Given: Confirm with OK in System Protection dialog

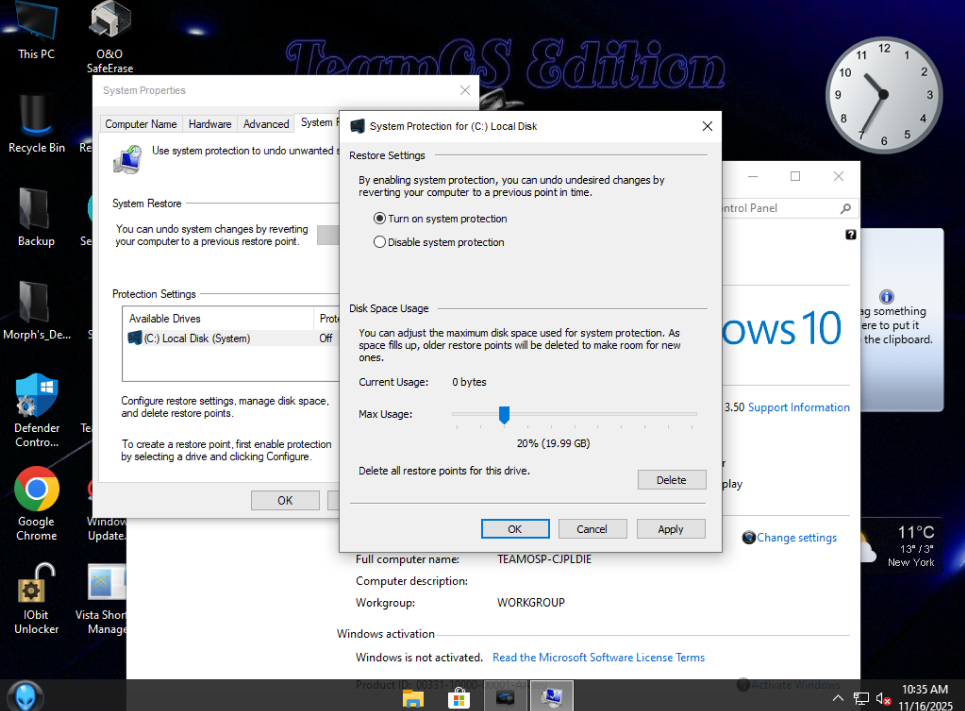Looking at the screenshot, I should pos(515,529).
